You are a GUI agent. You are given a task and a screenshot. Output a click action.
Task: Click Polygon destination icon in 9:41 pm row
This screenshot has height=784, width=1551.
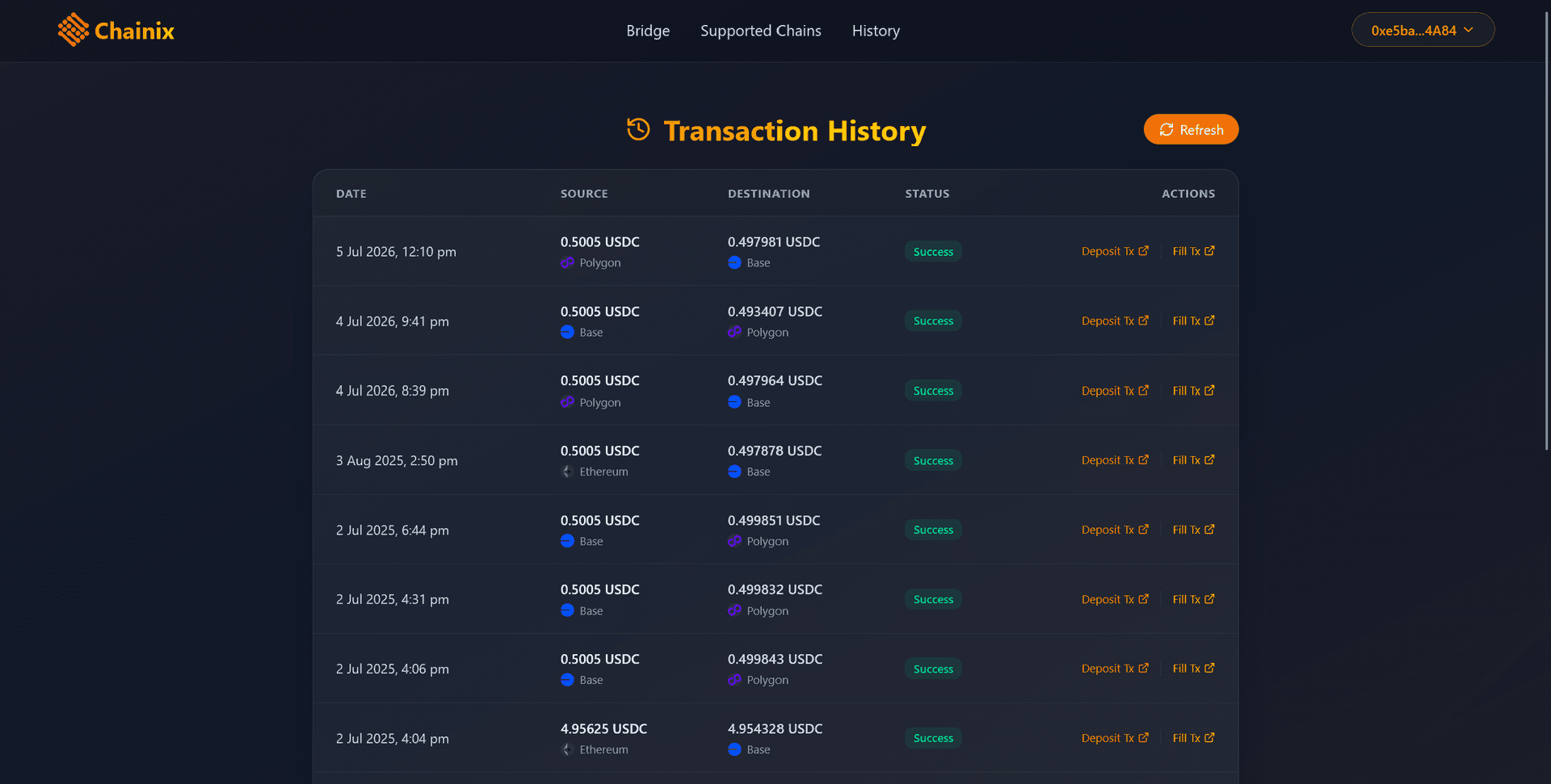734,332
